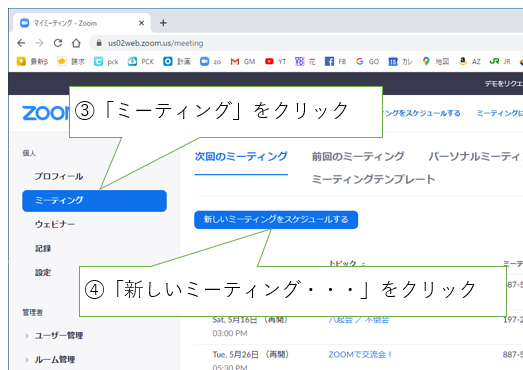Image resolution: width=523 pixels, height=370 pixels.
Task: Close the マイミーティング - Zoom tab
Action: [x=141, y=23]
